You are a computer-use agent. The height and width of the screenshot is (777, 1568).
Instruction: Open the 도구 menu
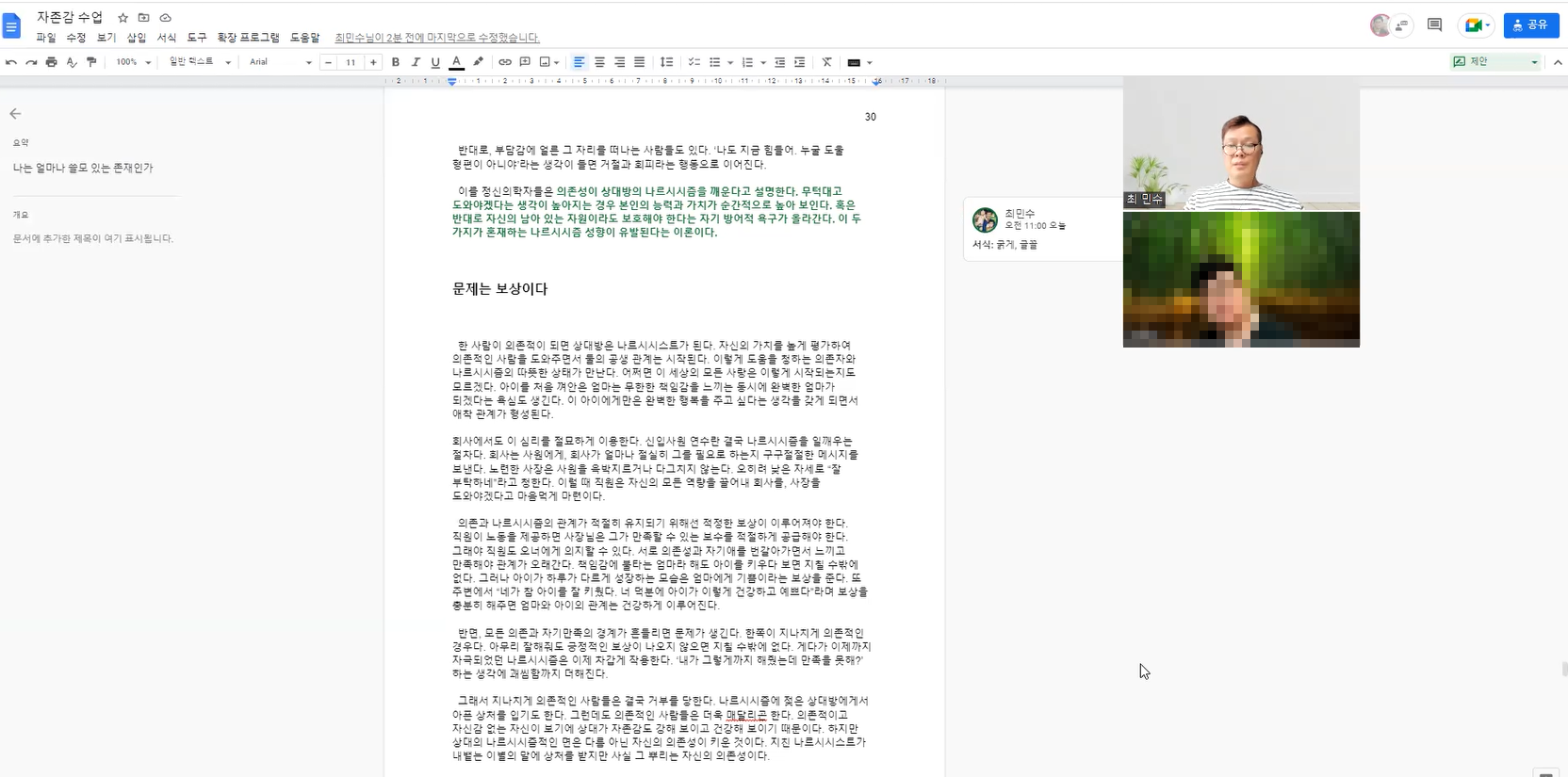[x=197, y=38]
